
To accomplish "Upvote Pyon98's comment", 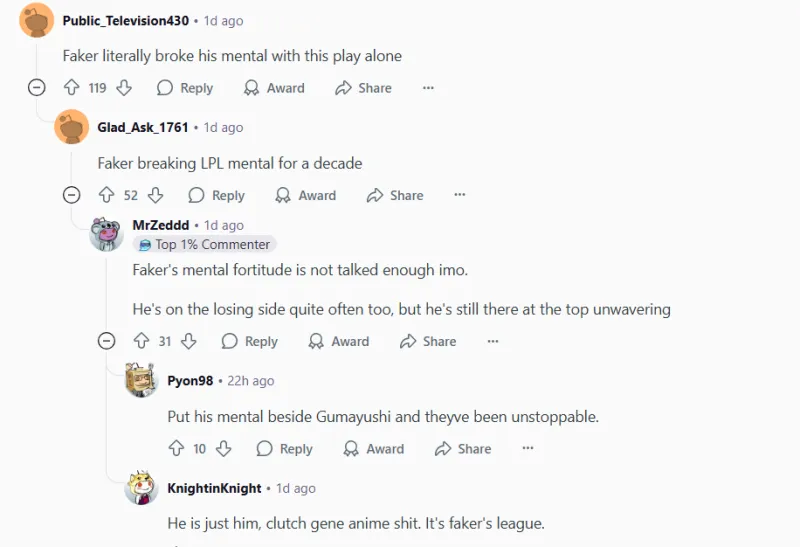I will [x=177, y=448].
